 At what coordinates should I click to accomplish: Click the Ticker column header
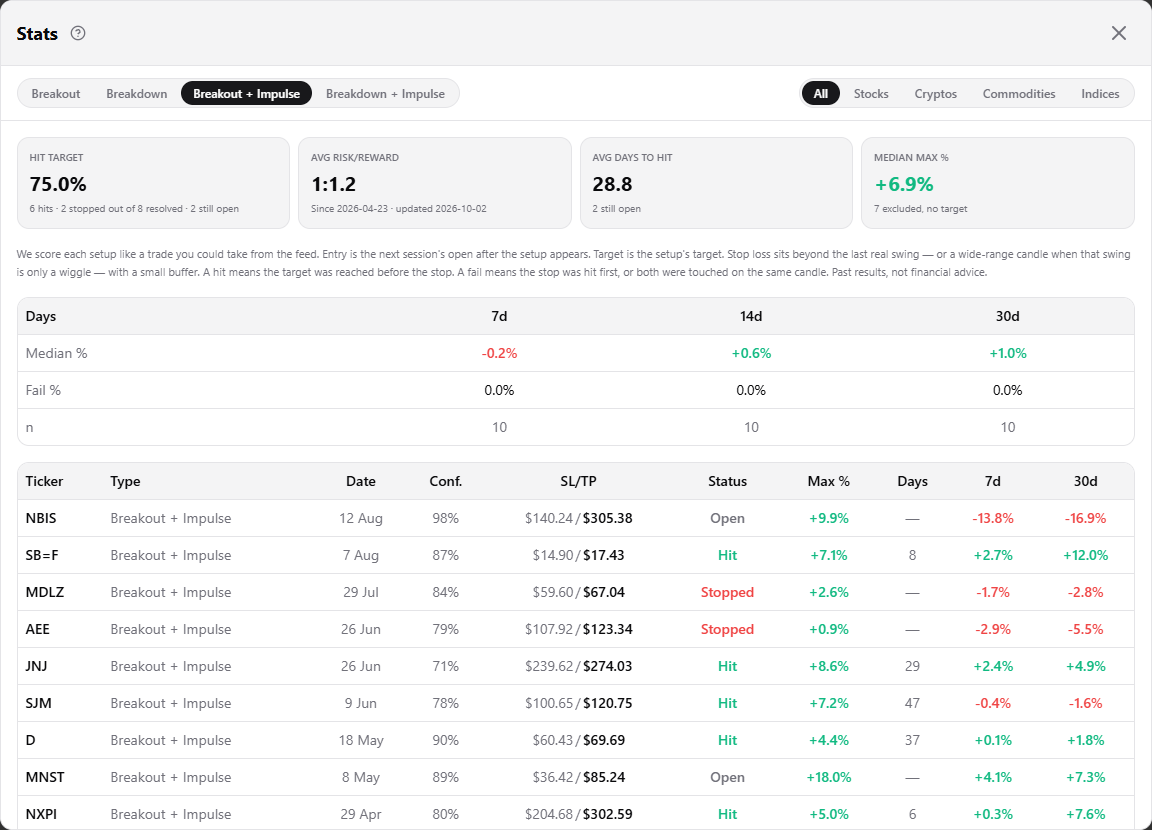coord(44,481)
